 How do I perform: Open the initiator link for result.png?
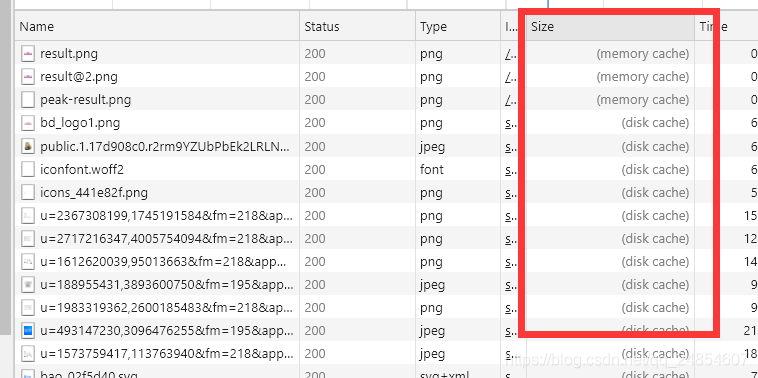pyautogui.click(x=510, y=54)
